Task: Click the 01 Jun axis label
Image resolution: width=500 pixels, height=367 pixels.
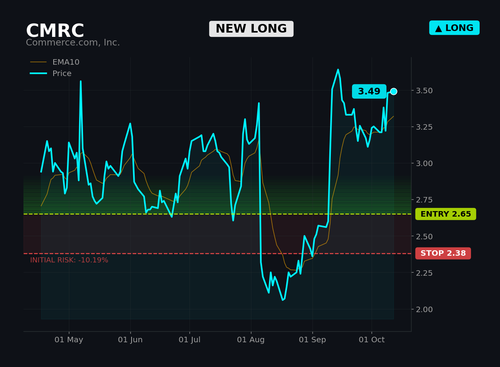Action: point(130,340)
